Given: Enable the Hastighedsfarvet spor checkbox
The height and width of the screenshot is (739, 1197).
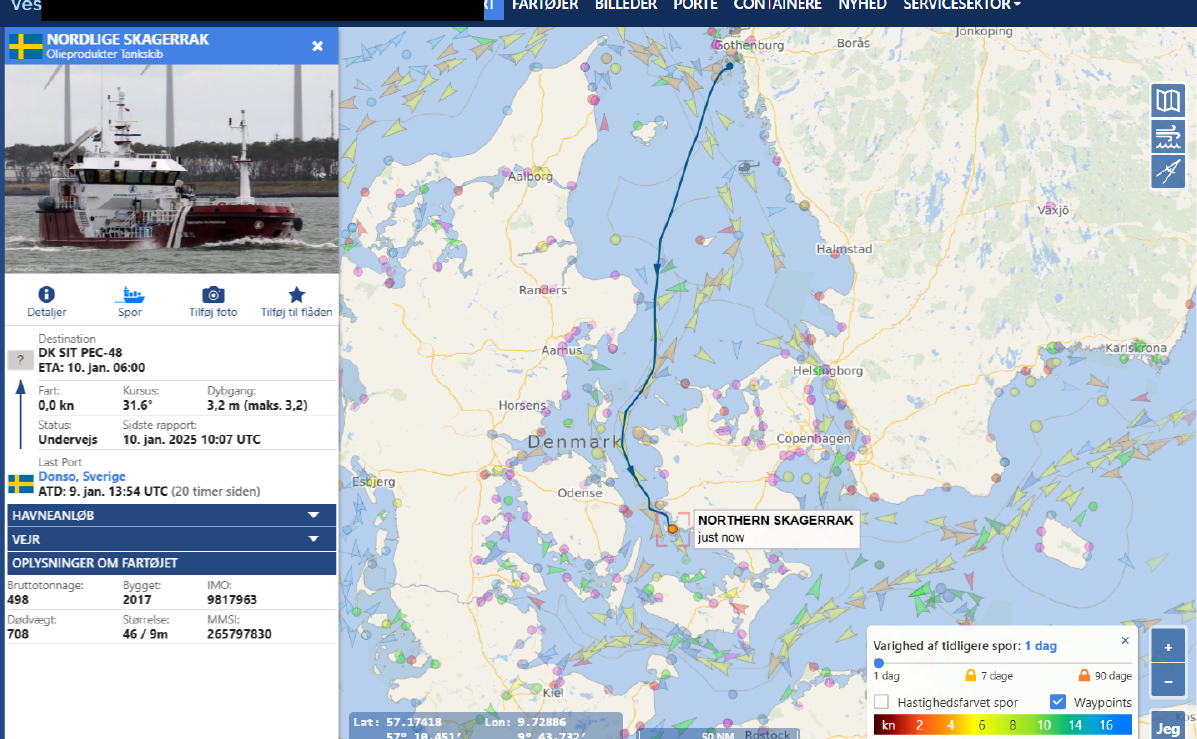Looking at the screenshot, I should click(x=882, y=702).
